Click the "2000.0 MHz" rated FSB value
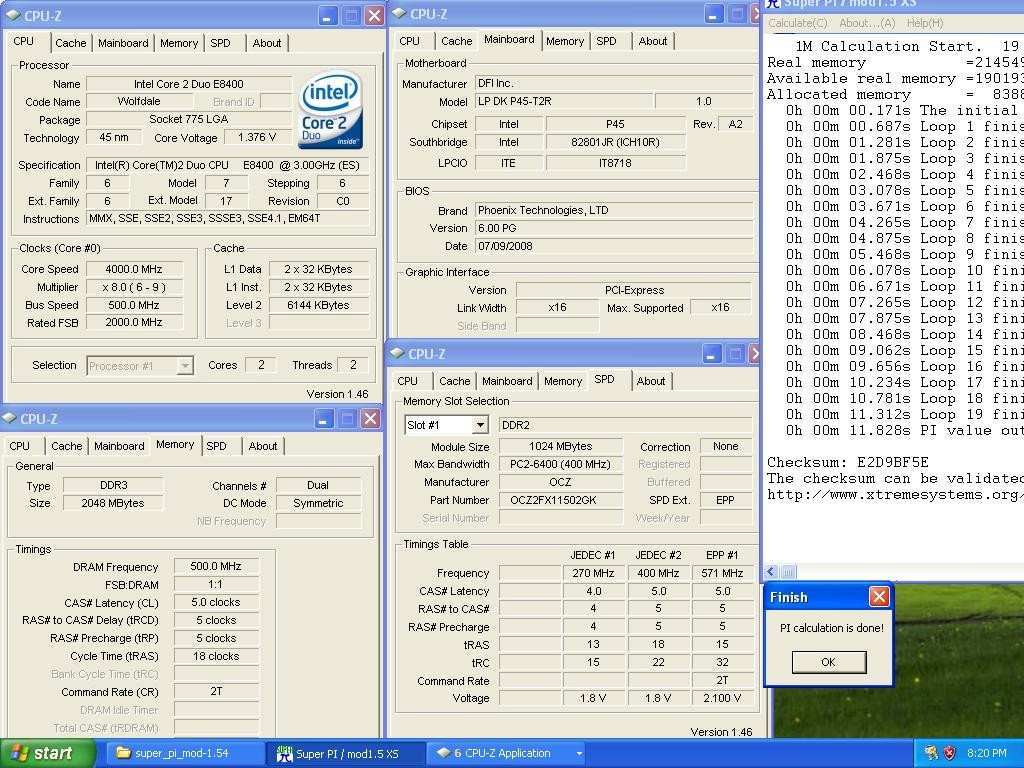This screenshot has width=1024, height=768. pyautogui.click(x=135, y=323)
